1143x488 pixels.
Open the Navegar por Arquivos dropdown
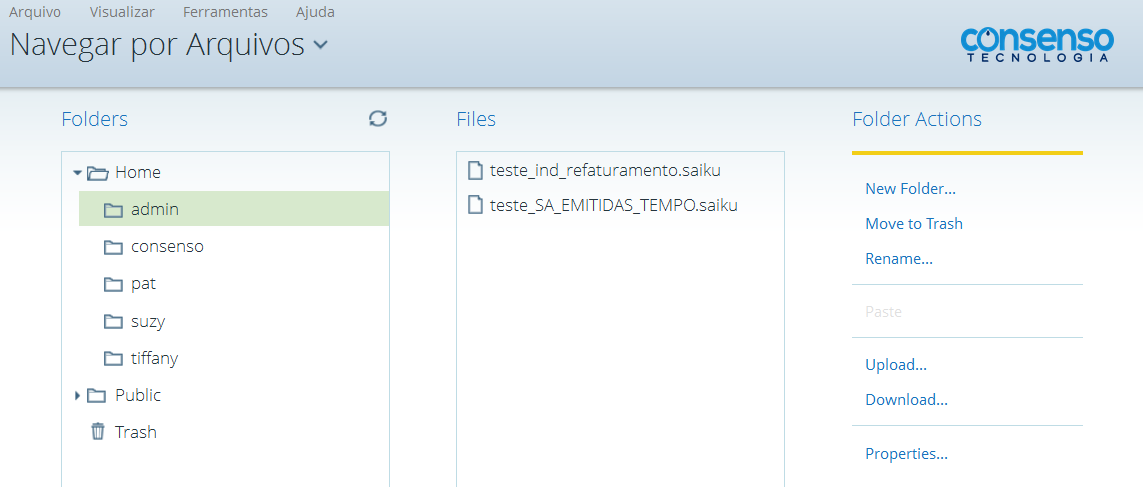tap(320, 45)
